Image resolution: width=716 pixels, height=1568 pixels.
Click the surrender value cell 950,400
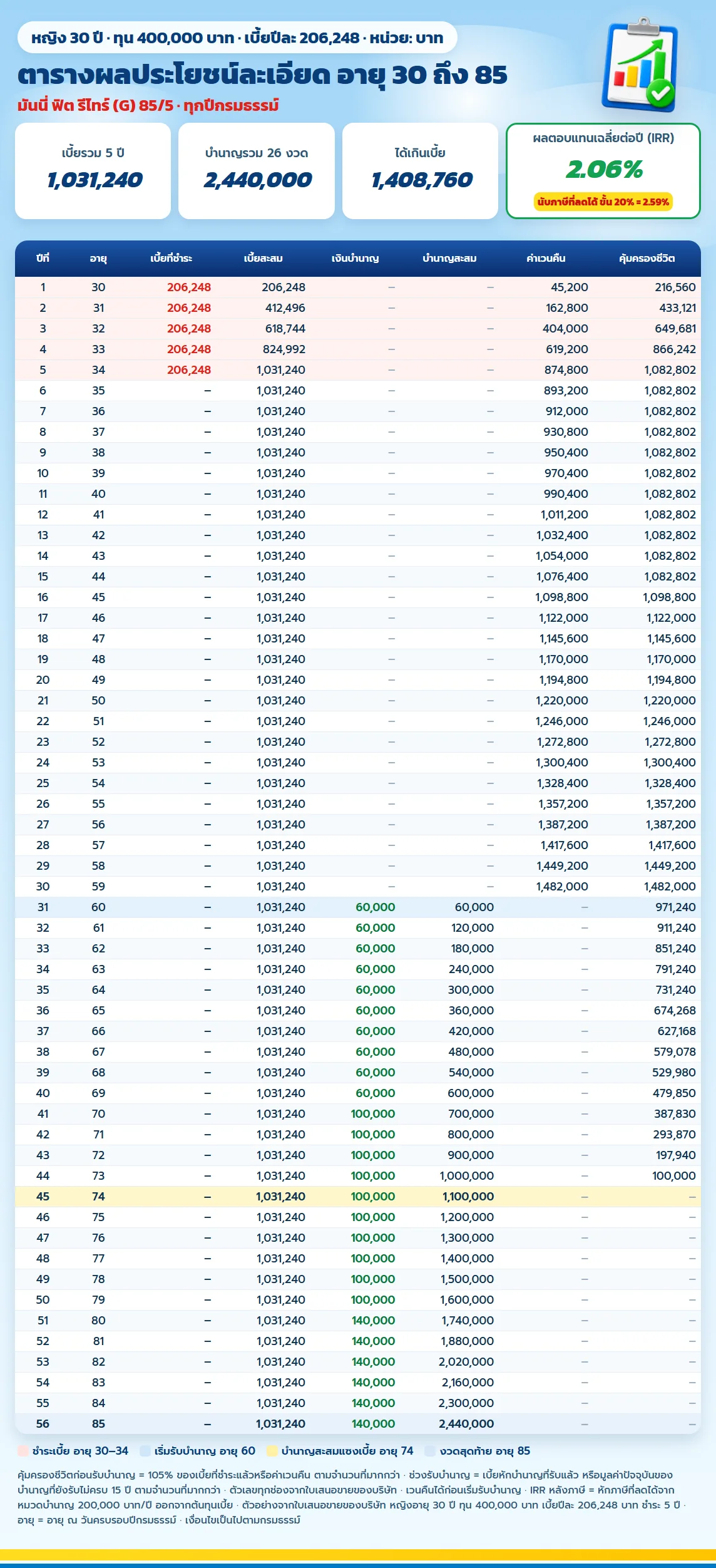point(566,453)
